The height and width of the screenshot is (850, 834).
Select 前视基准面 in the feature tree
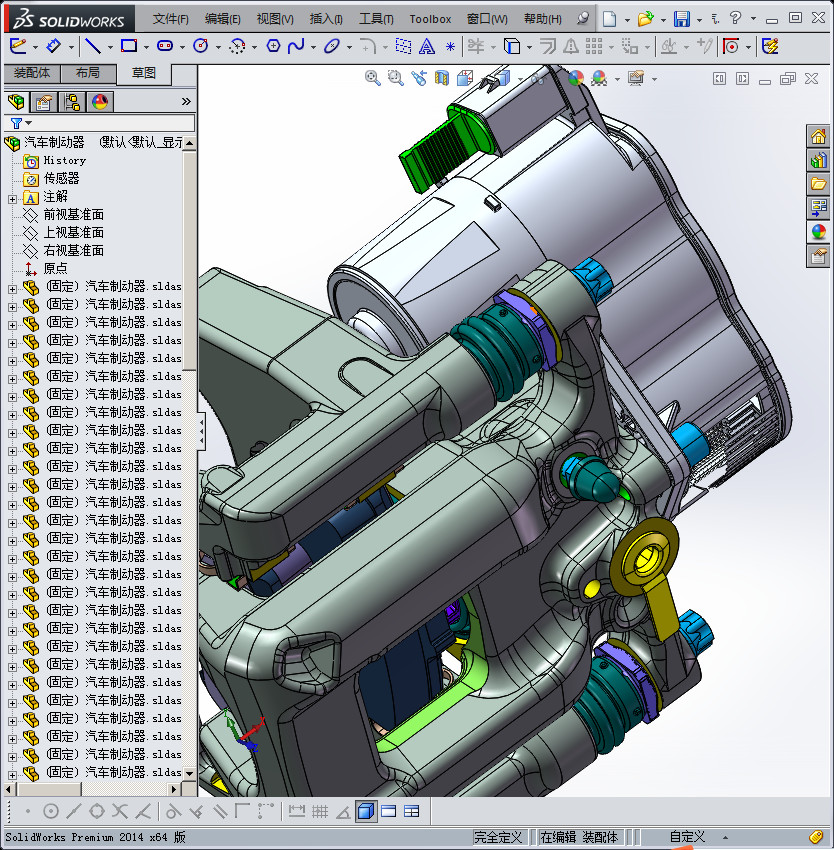(73, 215)
